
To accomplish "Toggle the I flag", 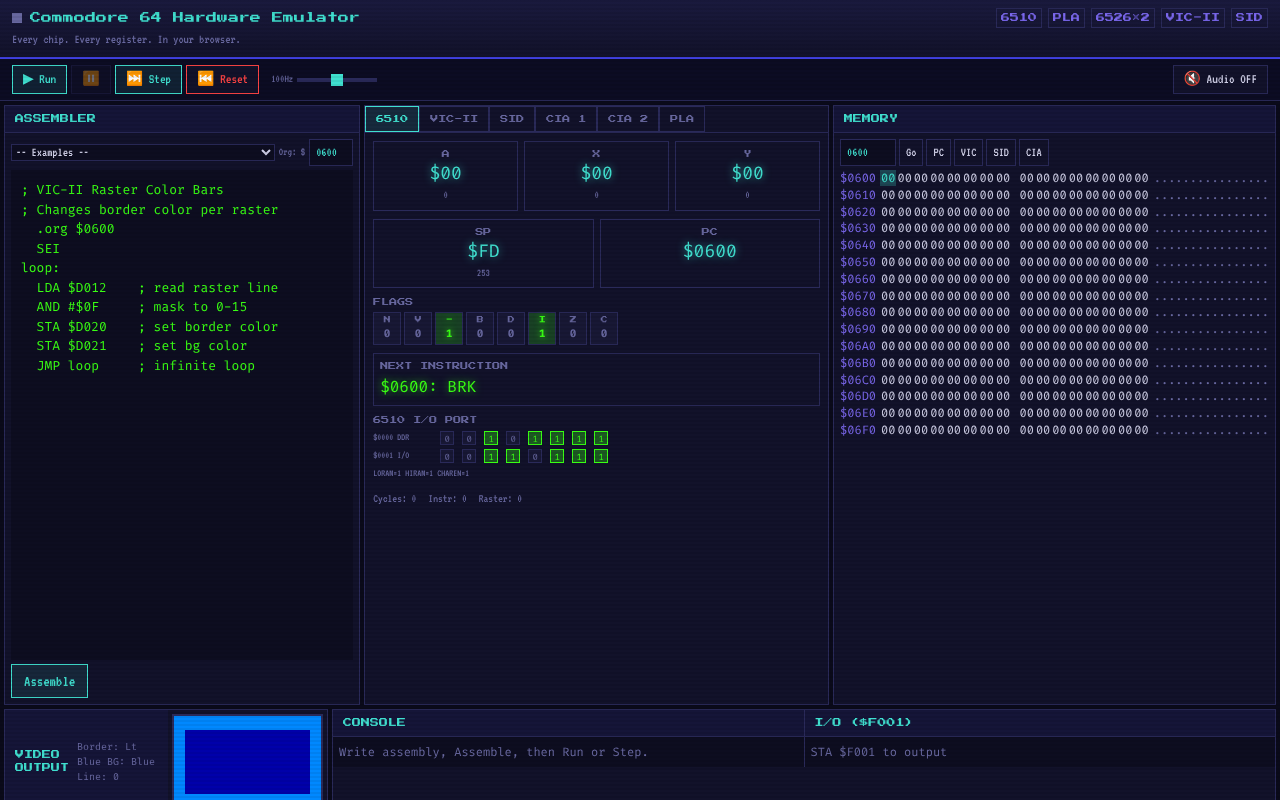I will click(542, 328).
